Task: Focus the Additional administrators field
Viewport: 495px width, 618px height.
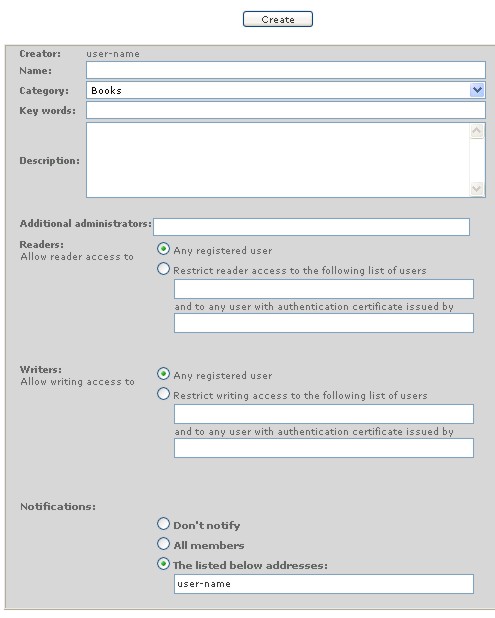Action: pyautogui.click(x=311, y=227)
